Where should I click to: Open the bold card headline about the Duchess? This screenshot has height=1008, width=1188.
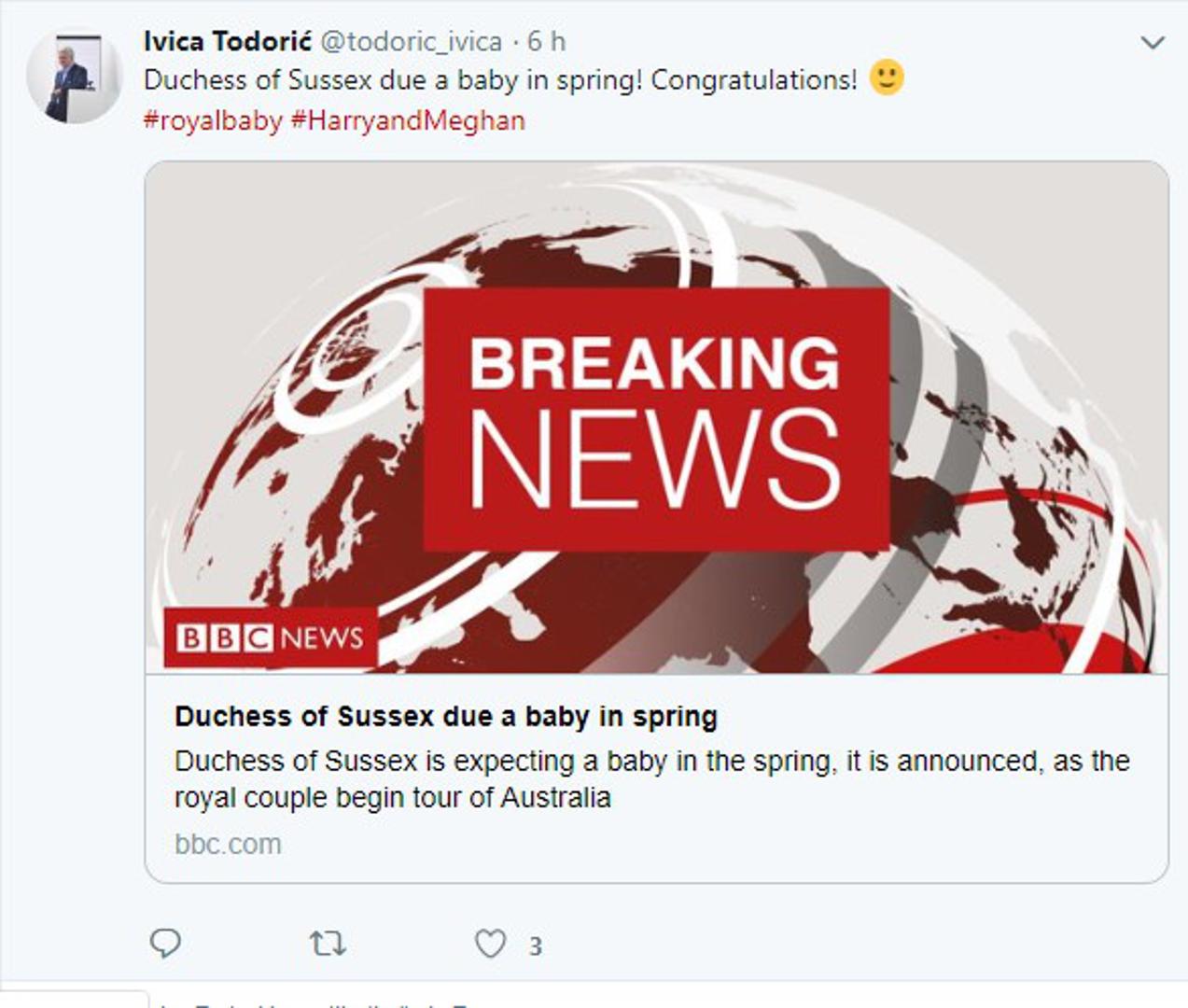[445, 717]
